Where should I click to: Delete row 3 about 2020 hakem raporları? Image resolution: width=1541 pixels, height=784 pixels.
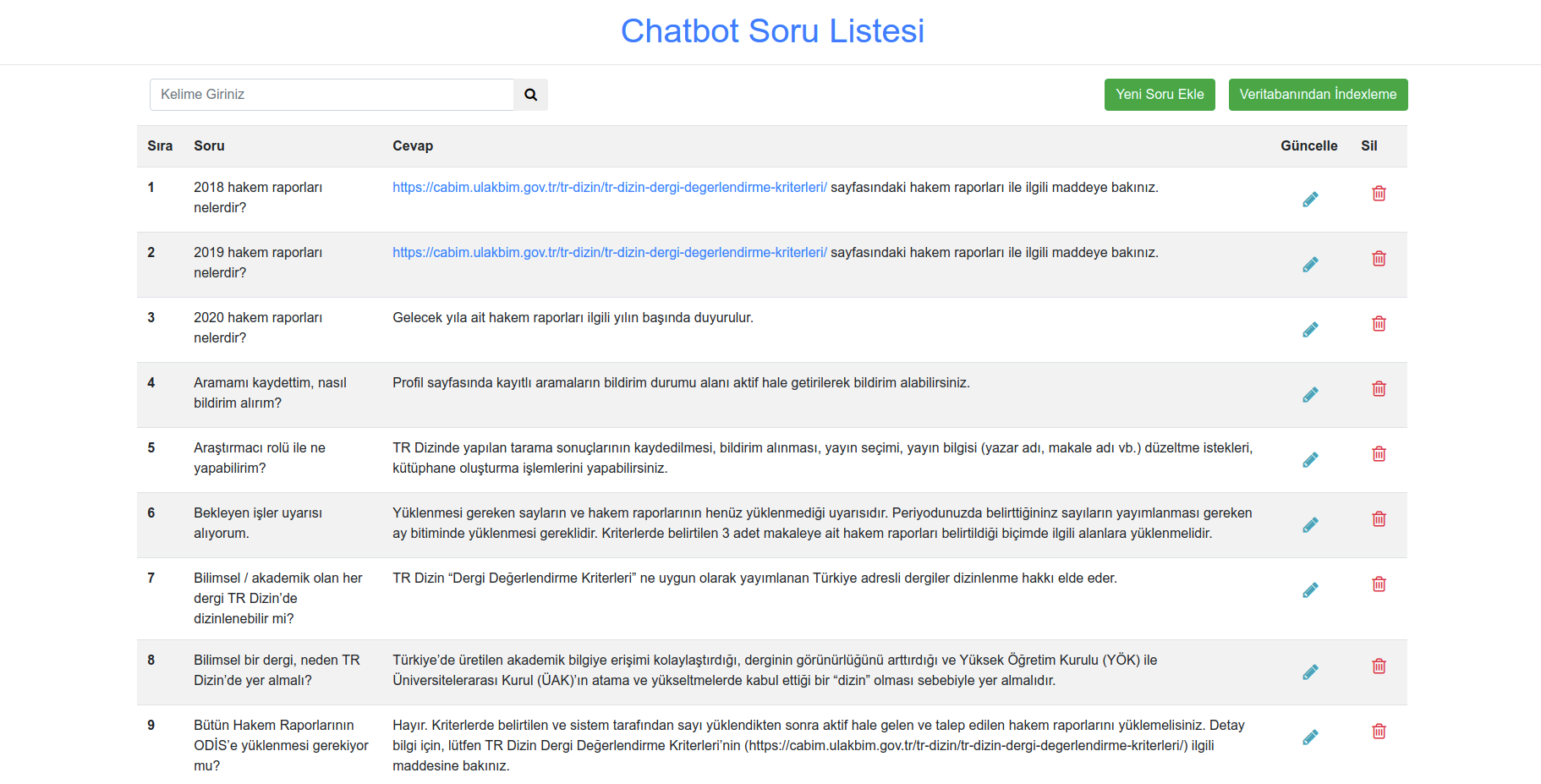click(1379, 324)
